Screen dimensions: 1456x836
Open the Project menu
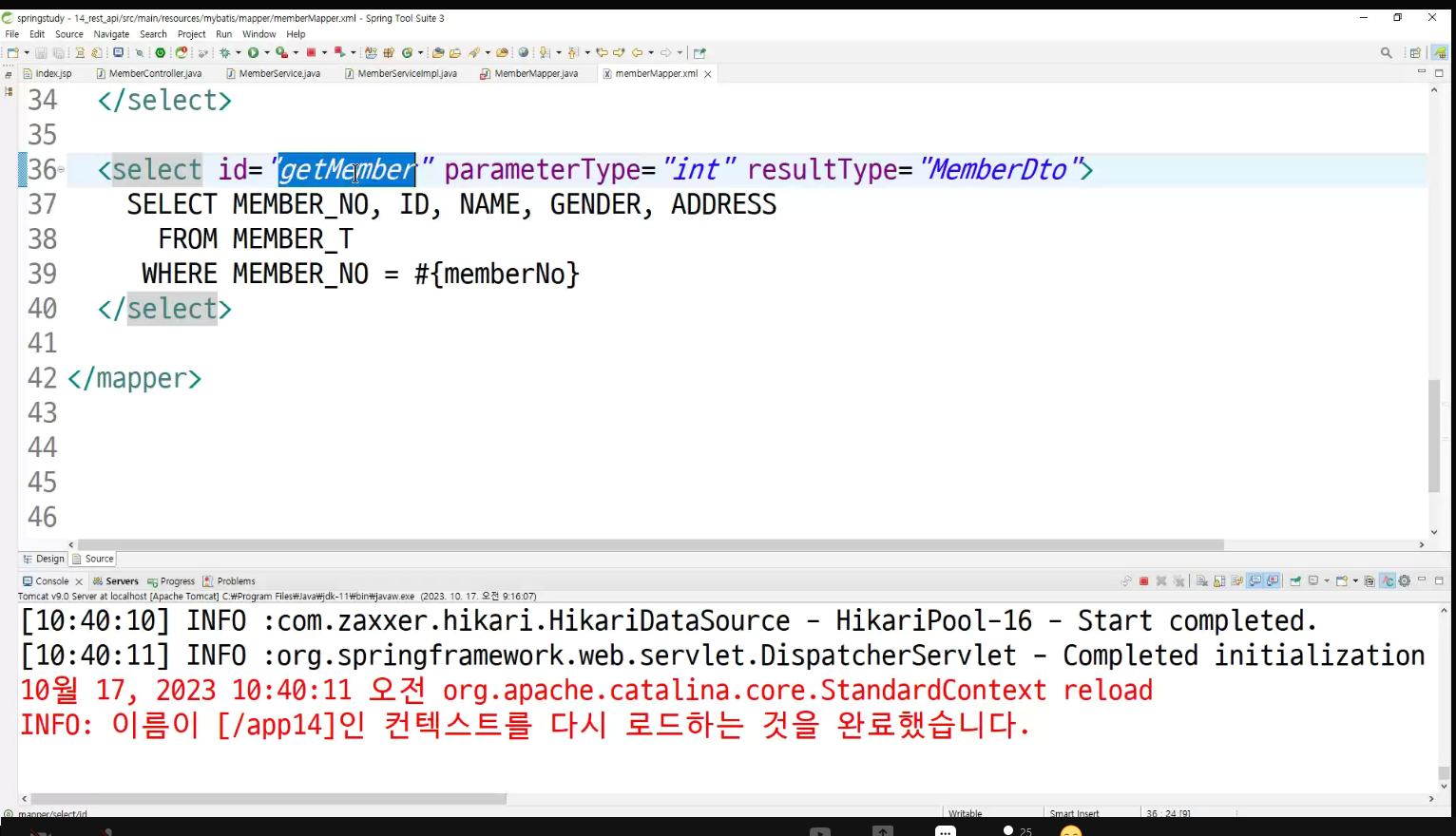[191, 34]
